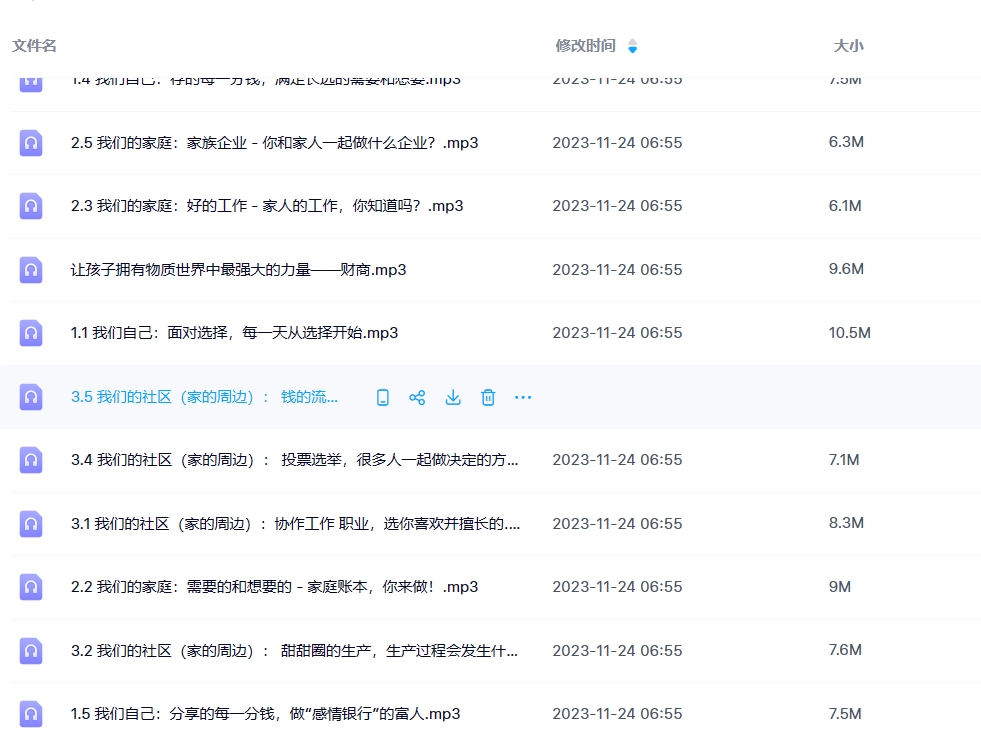Click the audio icon of the 2.5 我们的家庭 file
The height and width of the screenshot is (742, 981).
click(31, 143)
